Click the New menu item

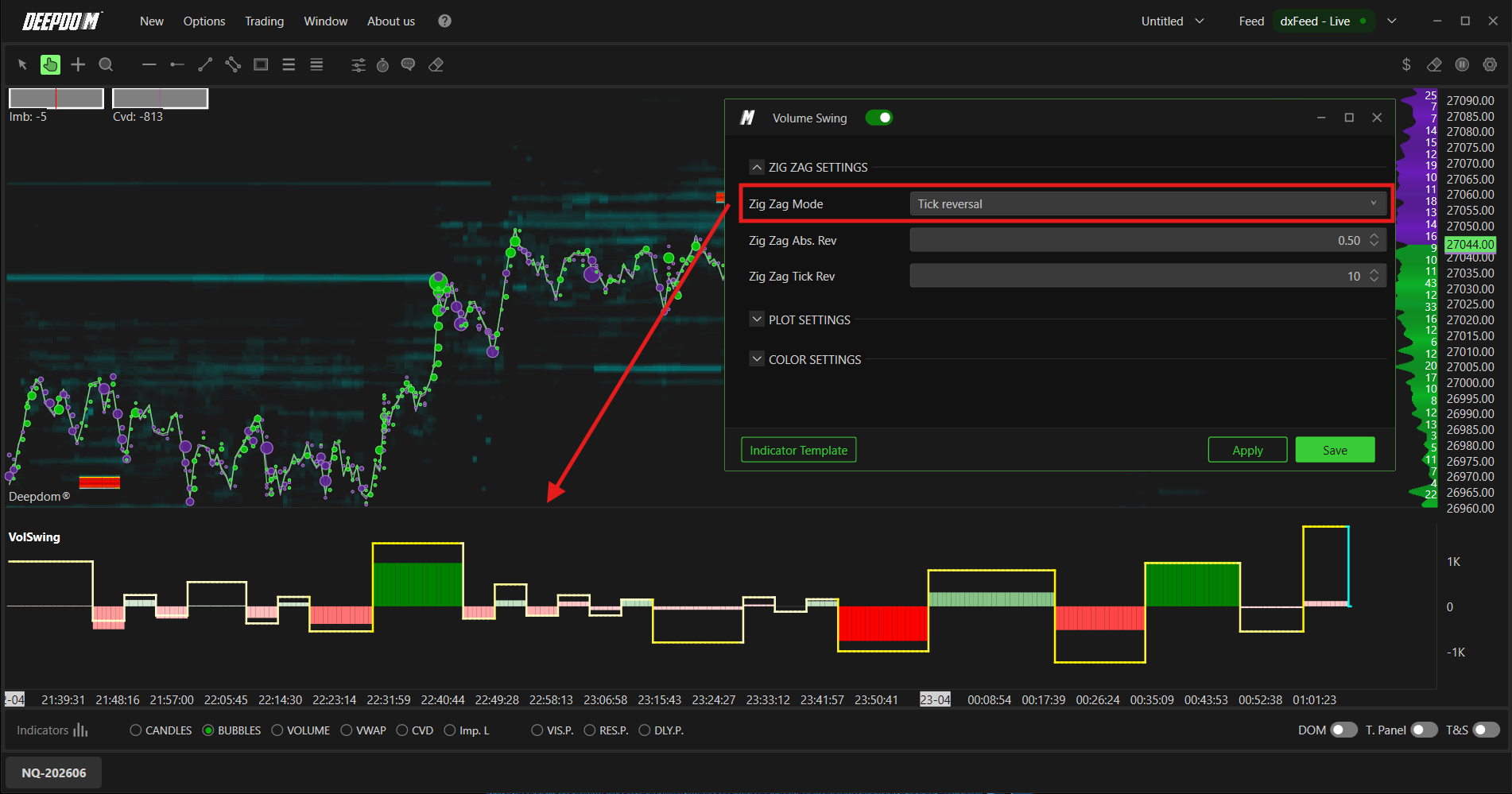click(151, 21)
